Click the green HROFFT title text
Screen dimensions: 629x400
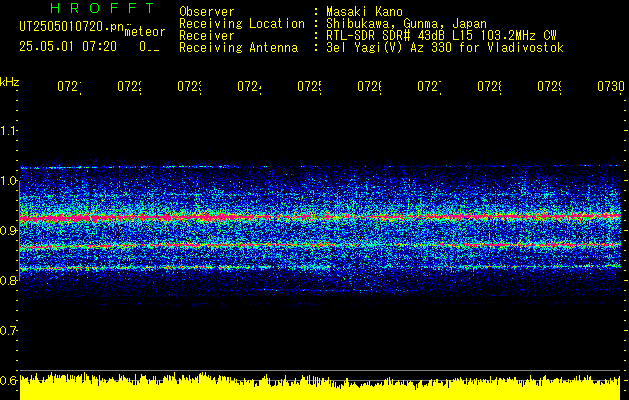[x=103, y=8]
